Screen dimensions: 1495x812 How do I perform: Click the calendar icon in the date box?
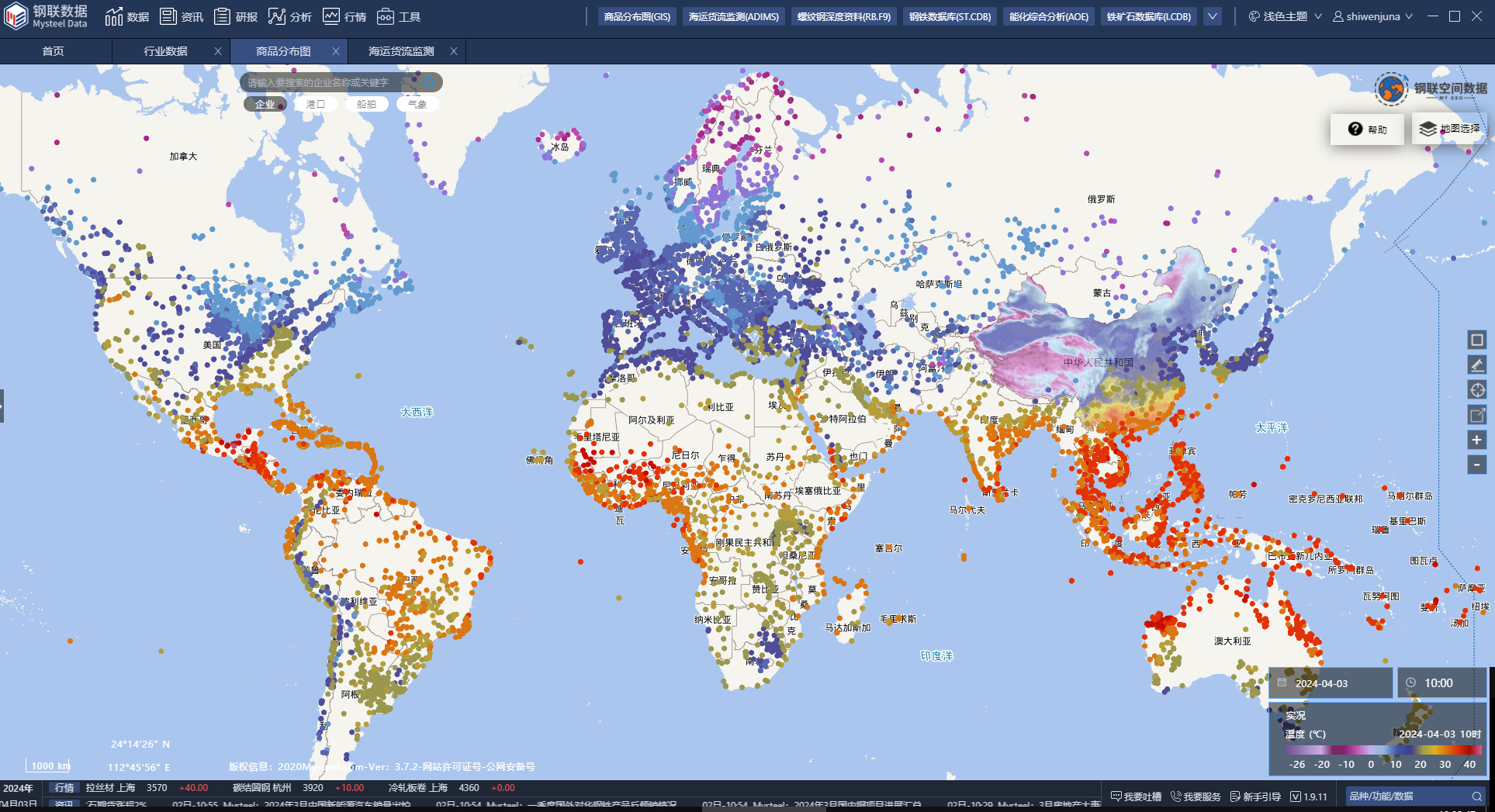1282,683
